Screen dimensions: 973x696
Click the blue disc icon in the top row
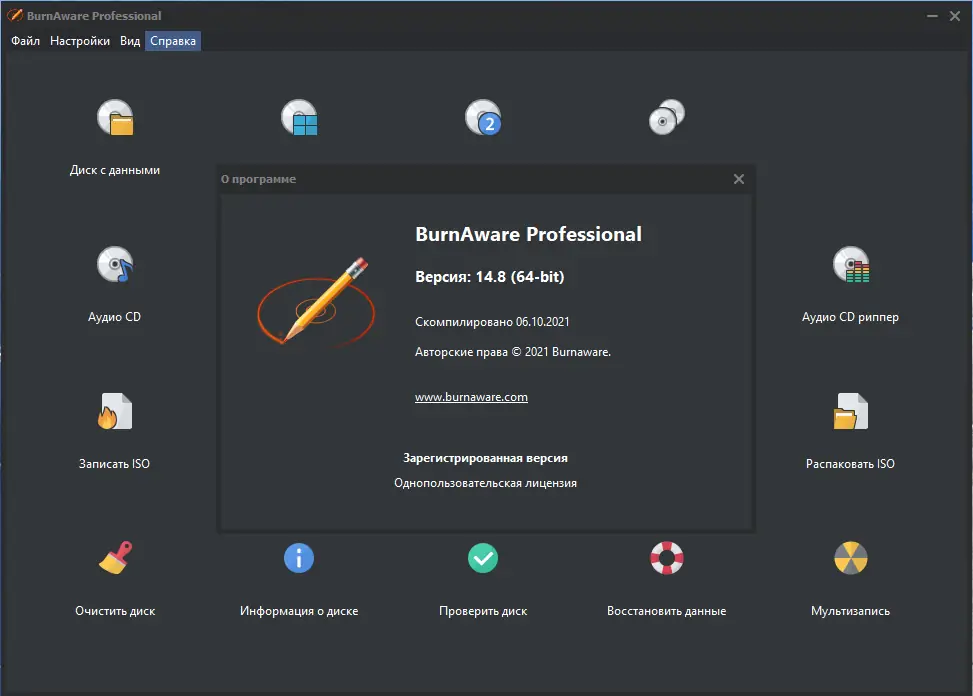click(299, 117)
